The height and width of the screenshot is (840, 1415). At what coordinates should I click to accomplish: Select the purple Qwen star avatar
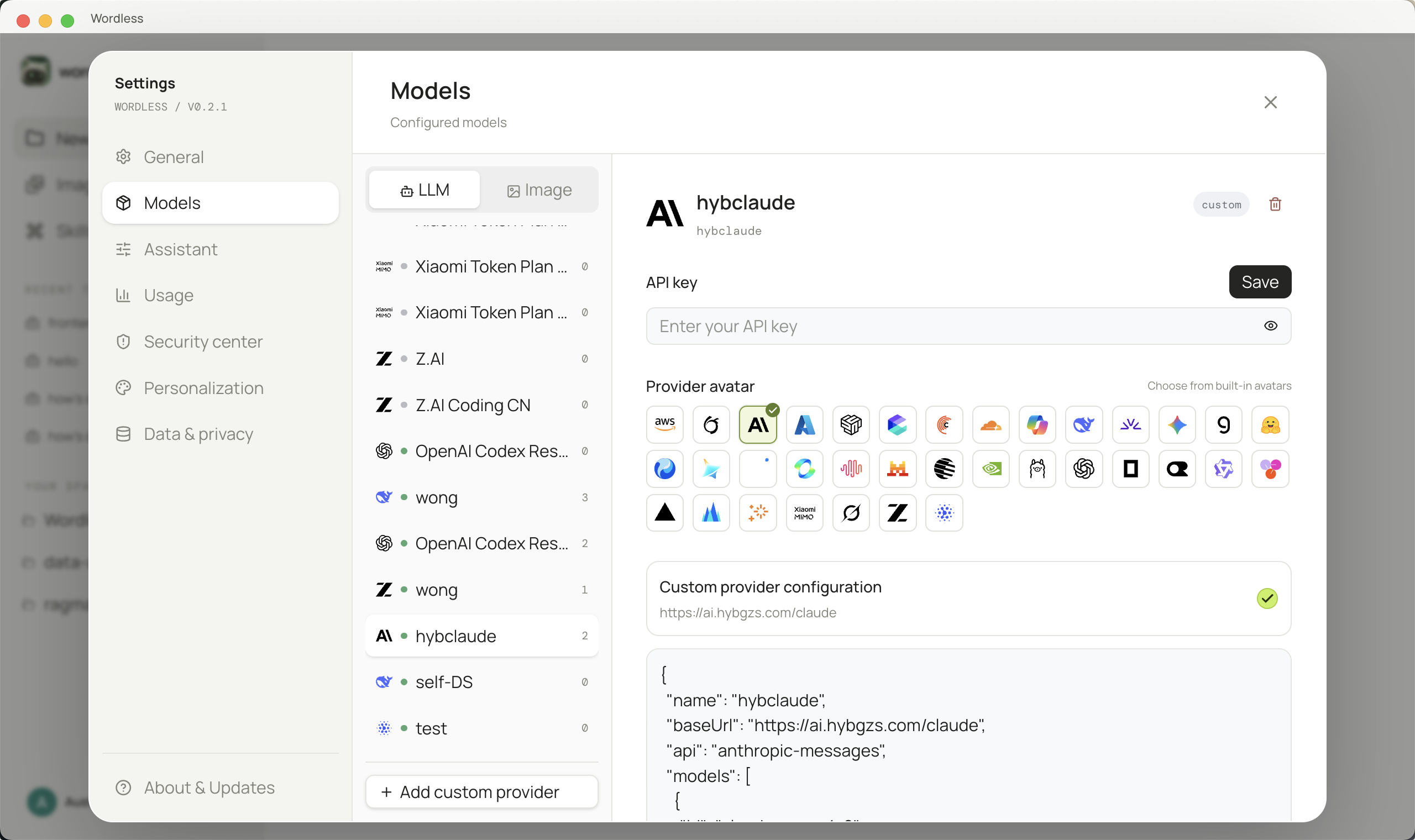[1223, 469]
